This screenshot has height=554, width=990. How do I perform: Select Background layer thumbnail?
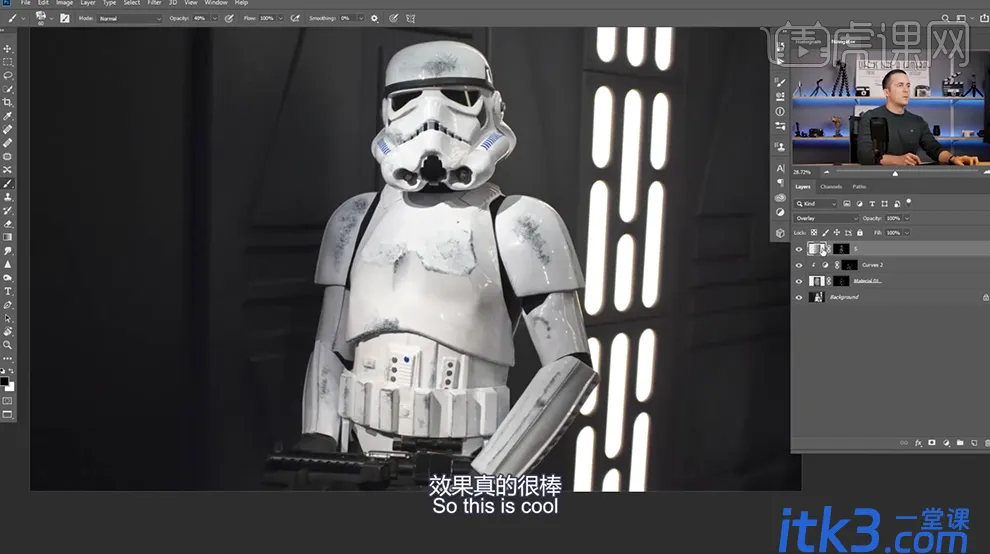(816, 297)
